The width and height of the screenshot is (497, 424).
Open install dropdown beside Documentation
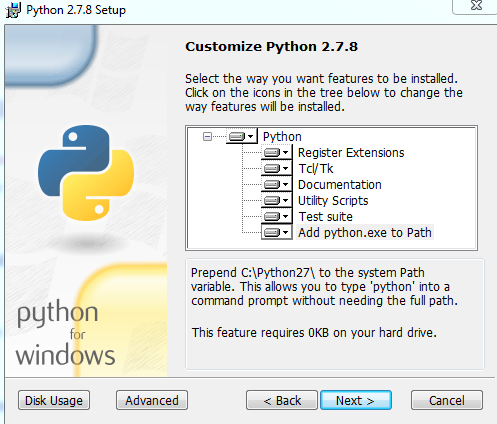[x=276, y=184]
